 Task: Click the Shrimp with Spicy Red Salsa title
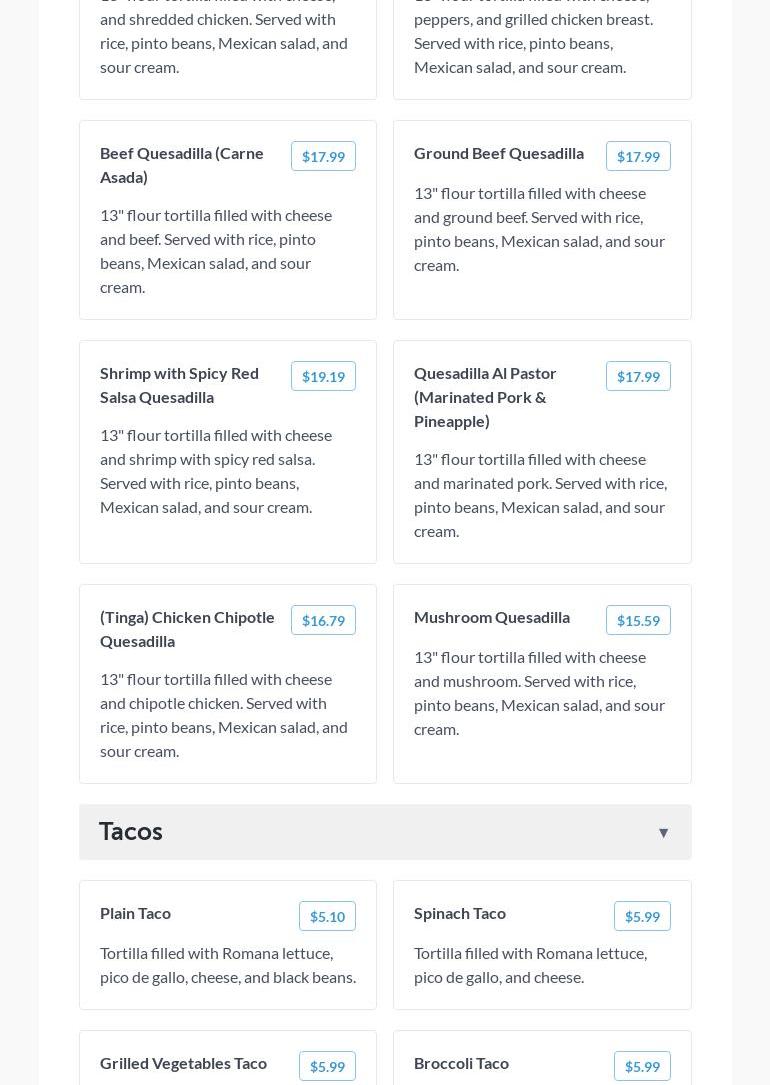click(x=179, y=385)
